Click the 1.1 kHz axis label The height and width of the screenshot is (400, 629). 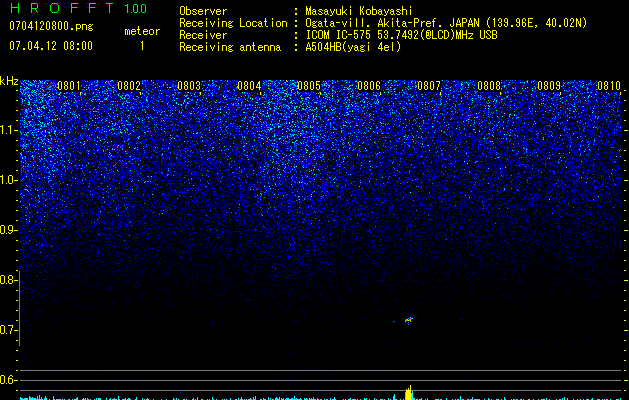click(x=7, y=130)
